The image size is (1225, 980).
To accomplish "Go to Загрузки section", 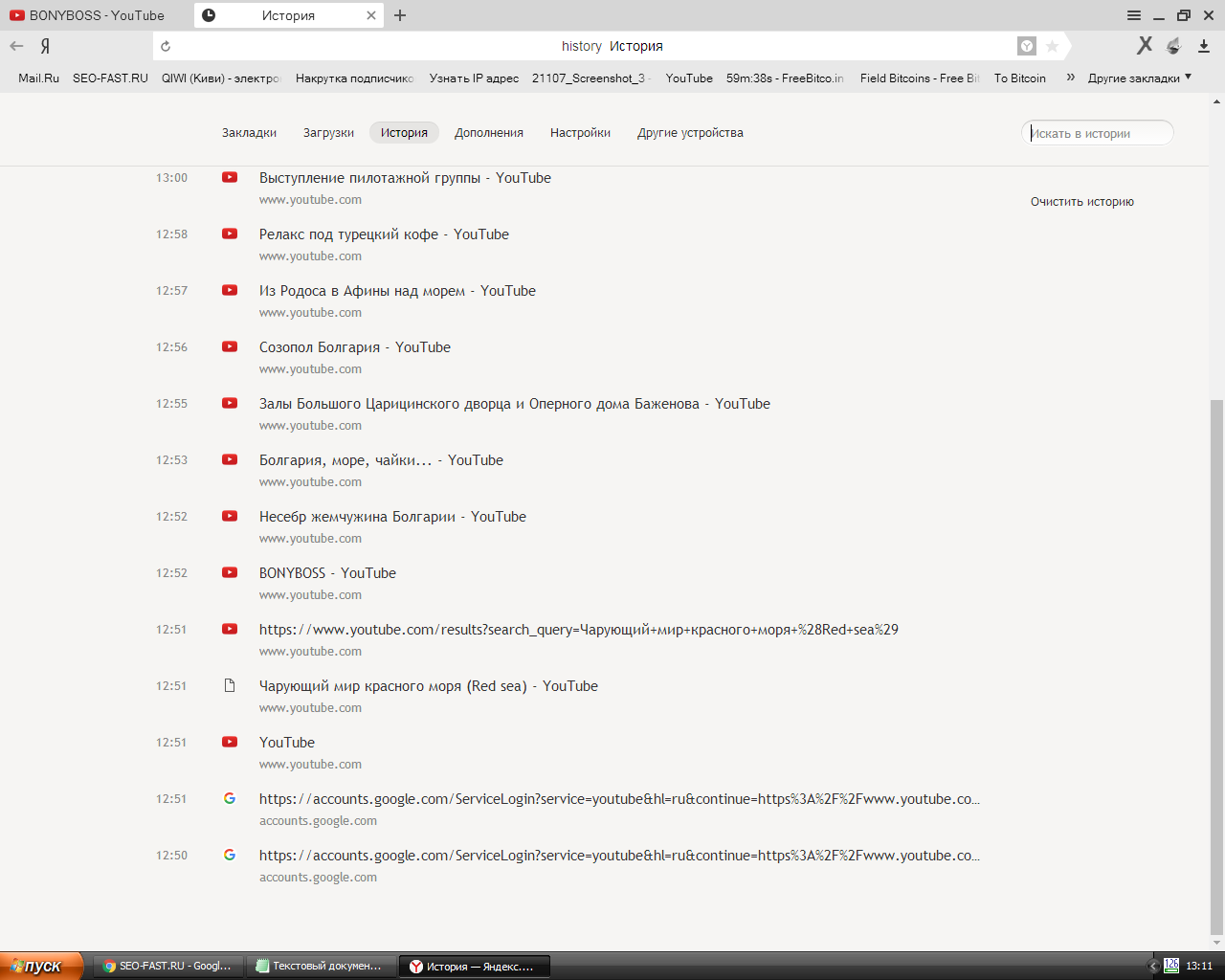I will (x=328, y=133).
